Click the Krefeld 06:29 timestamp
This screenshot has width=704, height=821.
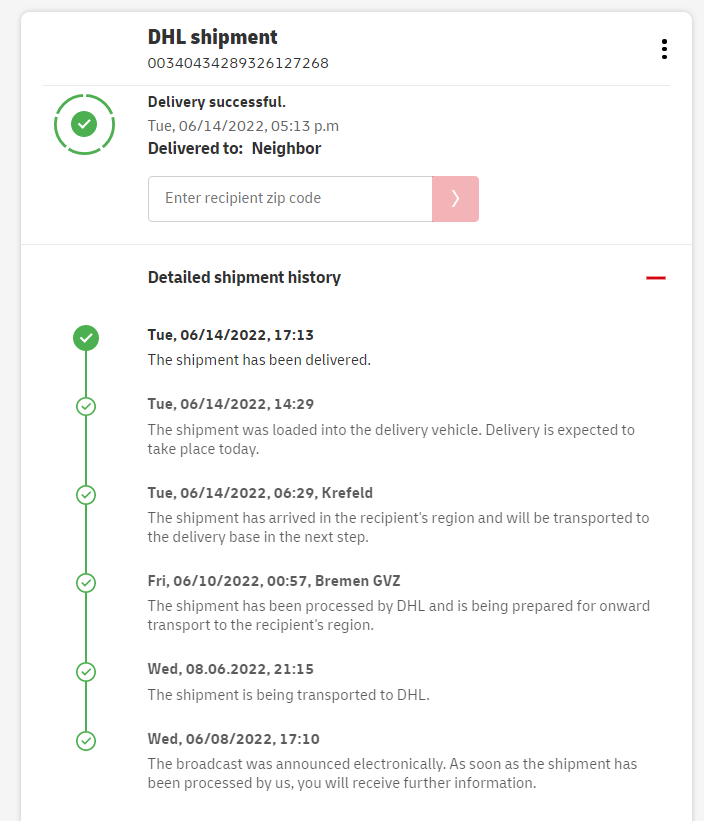248,493
